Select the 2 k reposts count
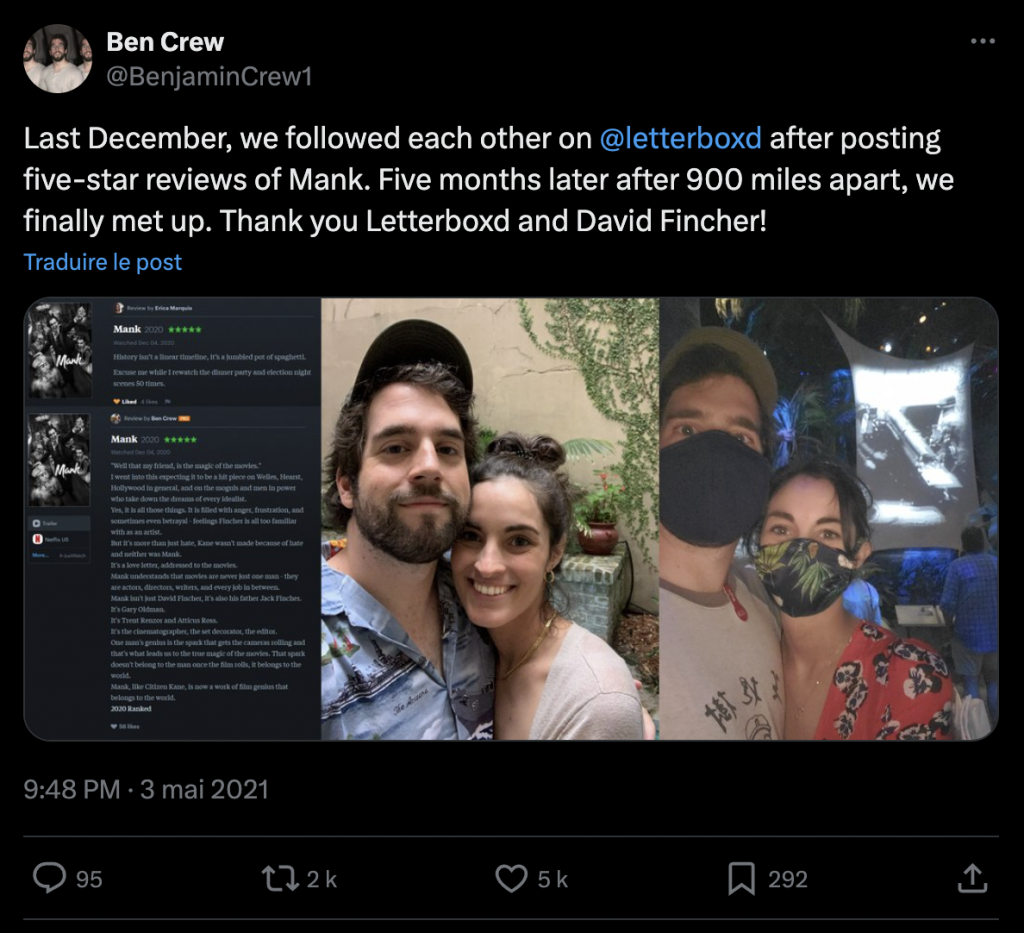Screen dimensions: 1024x933 point(321,880)
